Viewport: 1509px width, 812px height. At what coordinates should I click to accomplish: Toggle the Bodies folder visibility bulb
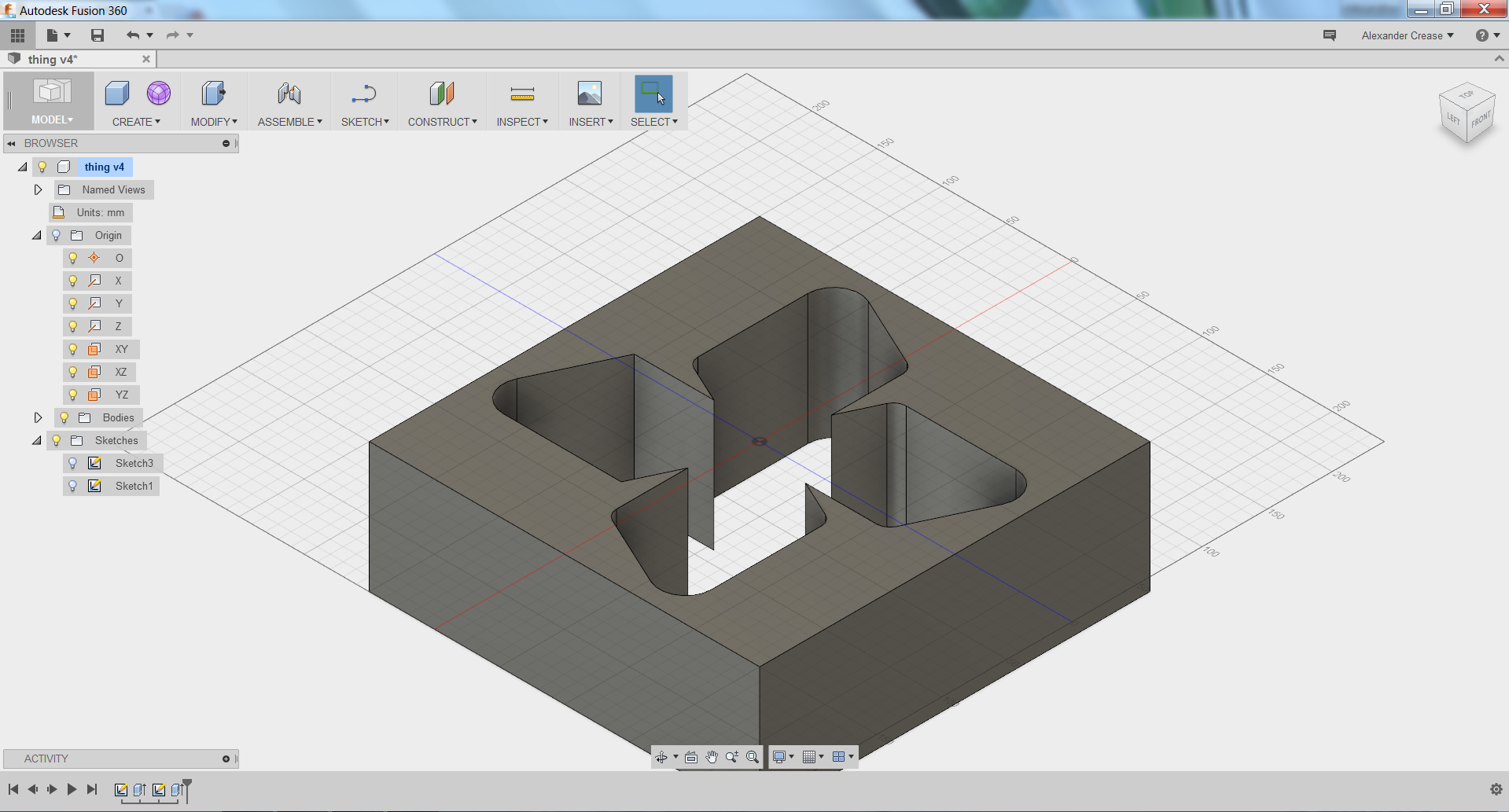pyautogui.click(x=63, y=417)
